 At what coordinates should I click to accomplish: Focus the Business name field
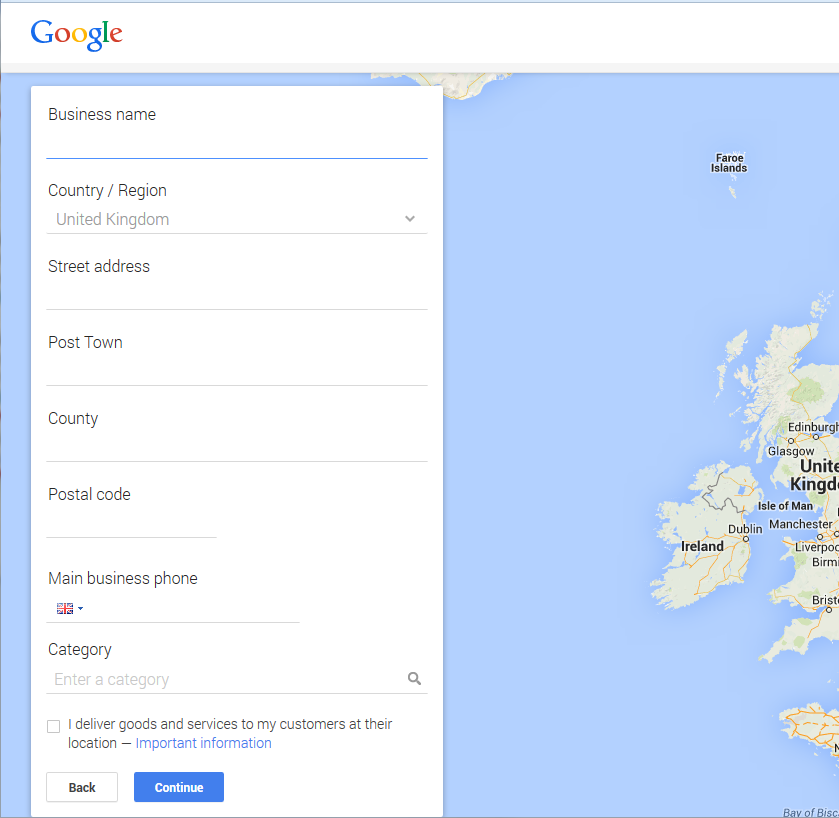click(x=236, y=144)
